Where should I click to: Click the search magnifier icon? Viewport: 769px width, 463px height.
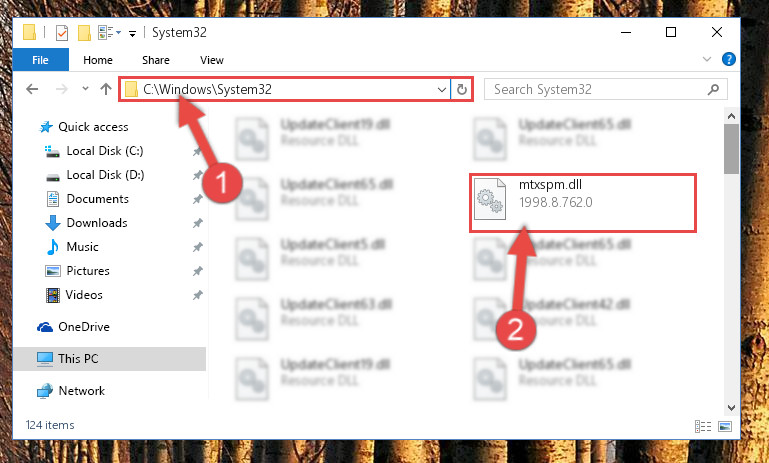tap(713, 89)
